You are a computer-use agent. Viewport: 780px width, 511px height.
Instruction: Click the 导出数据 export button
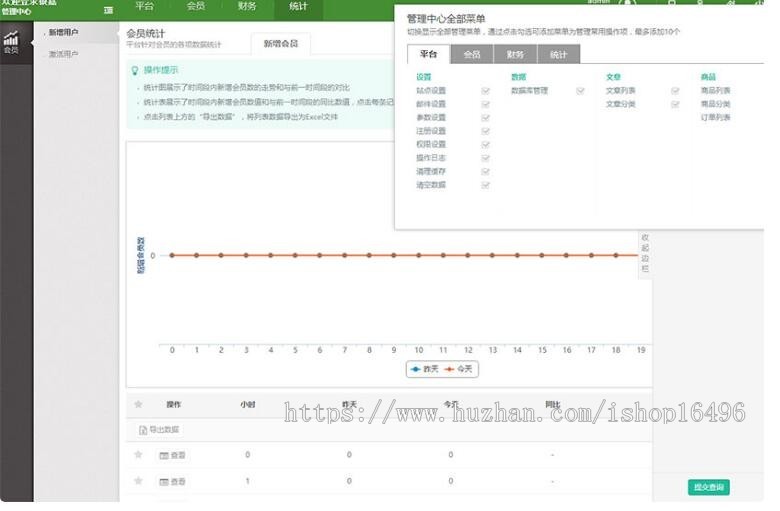click(x=159, y=429)
